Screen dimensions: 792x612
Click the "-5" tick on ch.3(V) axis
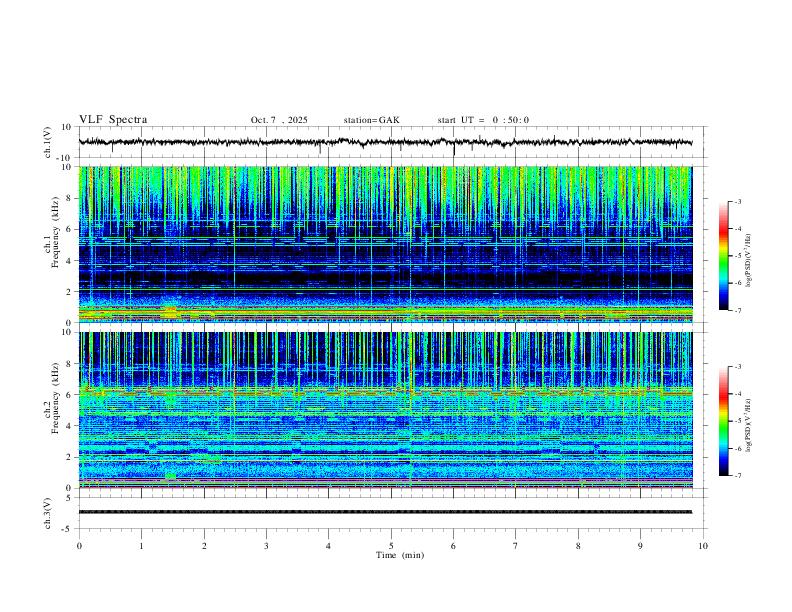[x=68, y=529]
